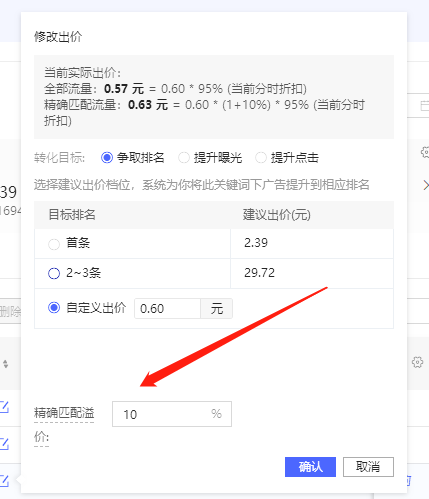429x499 pixels.
Task: Expand the blue right chevron arrow
Action: [426, 185]
